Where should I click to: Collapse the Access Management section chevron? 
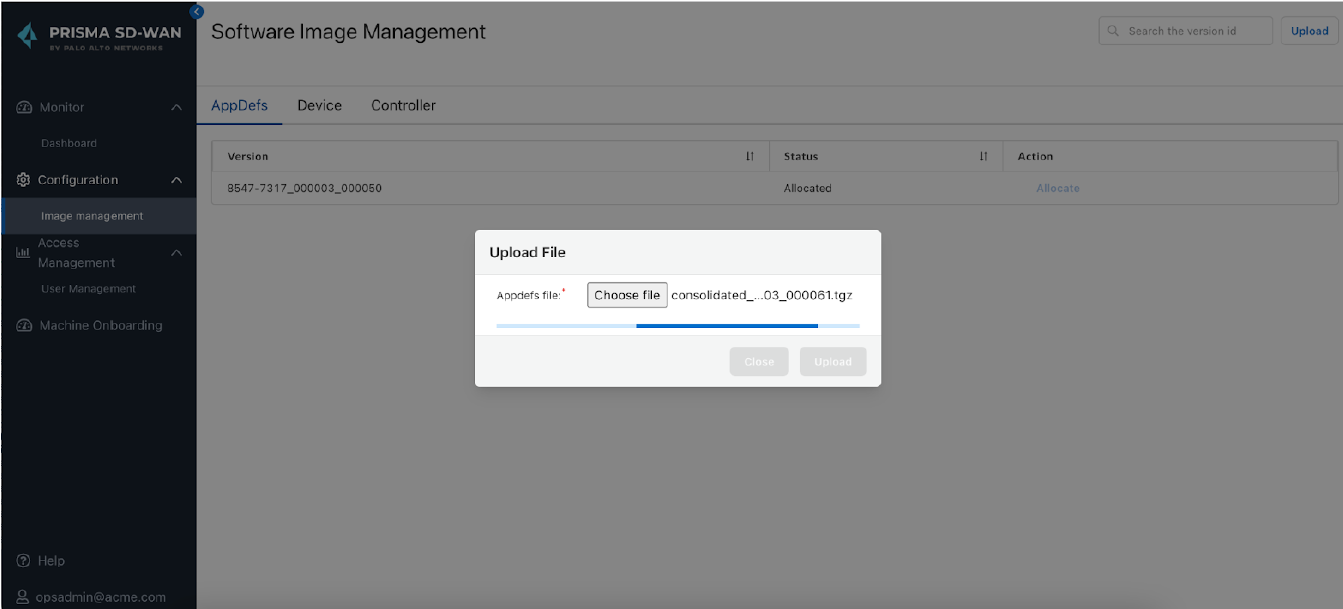pos(177,253)
